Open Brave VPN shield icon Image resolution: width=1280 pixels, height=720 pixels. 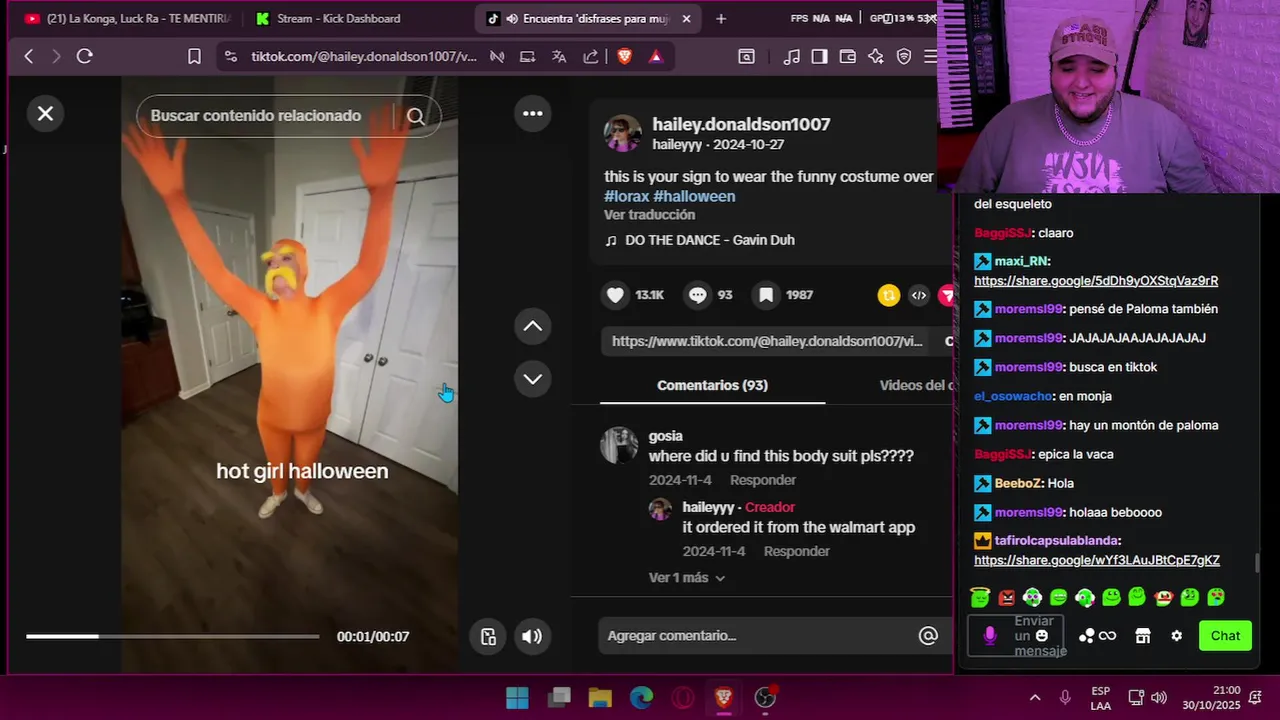[x=904, y=57]
